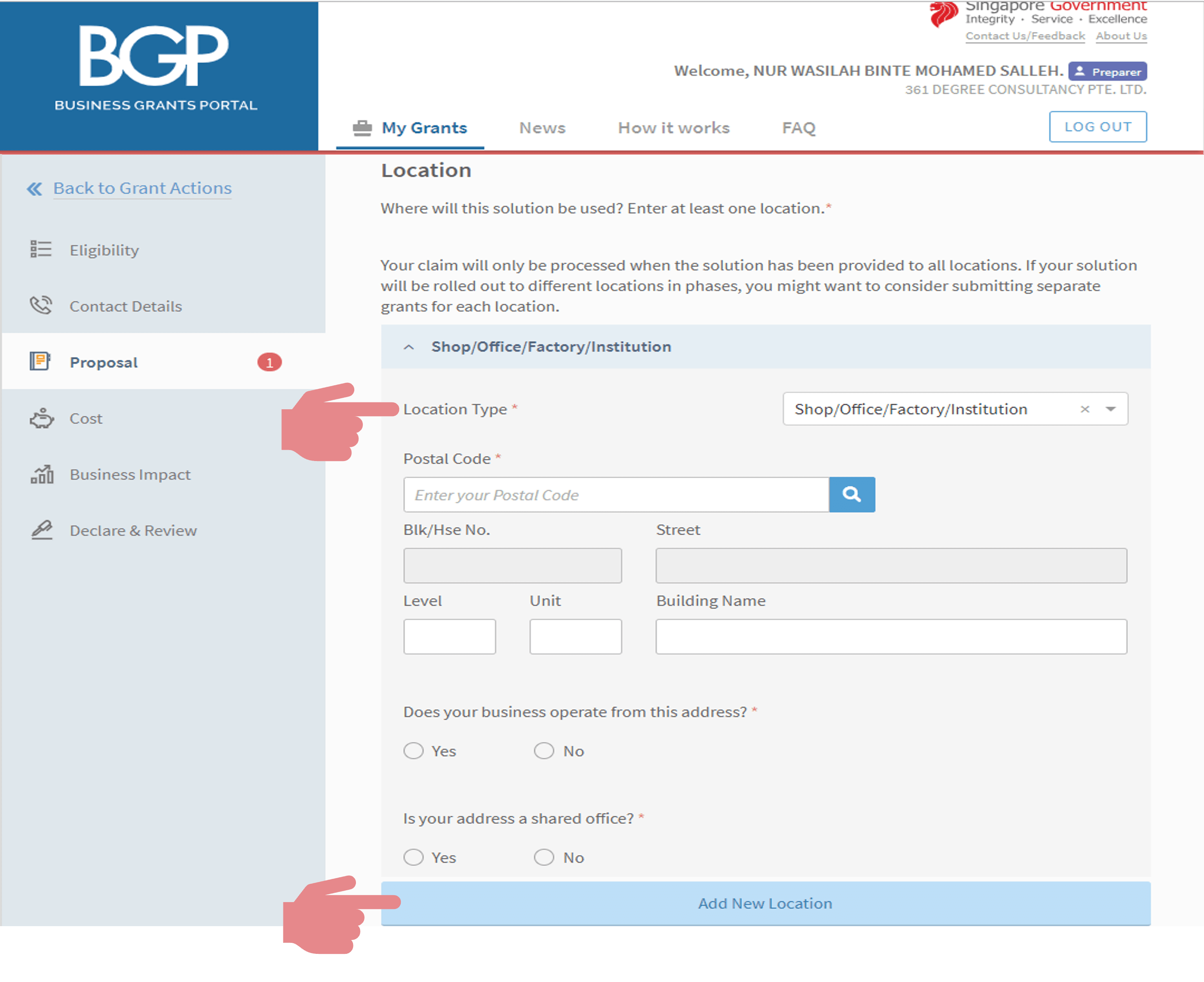
Task: Click the Add New Location button
Action: pyautogui.click(x=765, y=903)
